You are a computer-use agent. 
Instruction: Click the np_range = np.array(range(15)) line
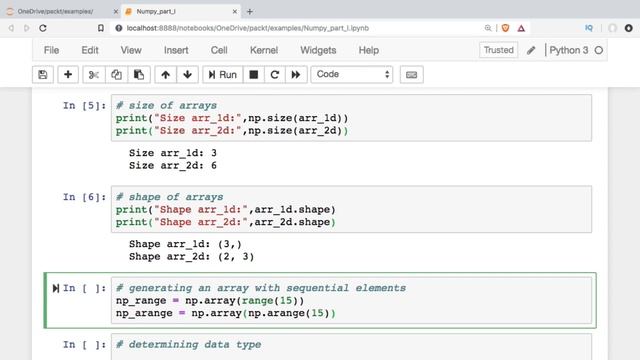(x=210, y=301)
